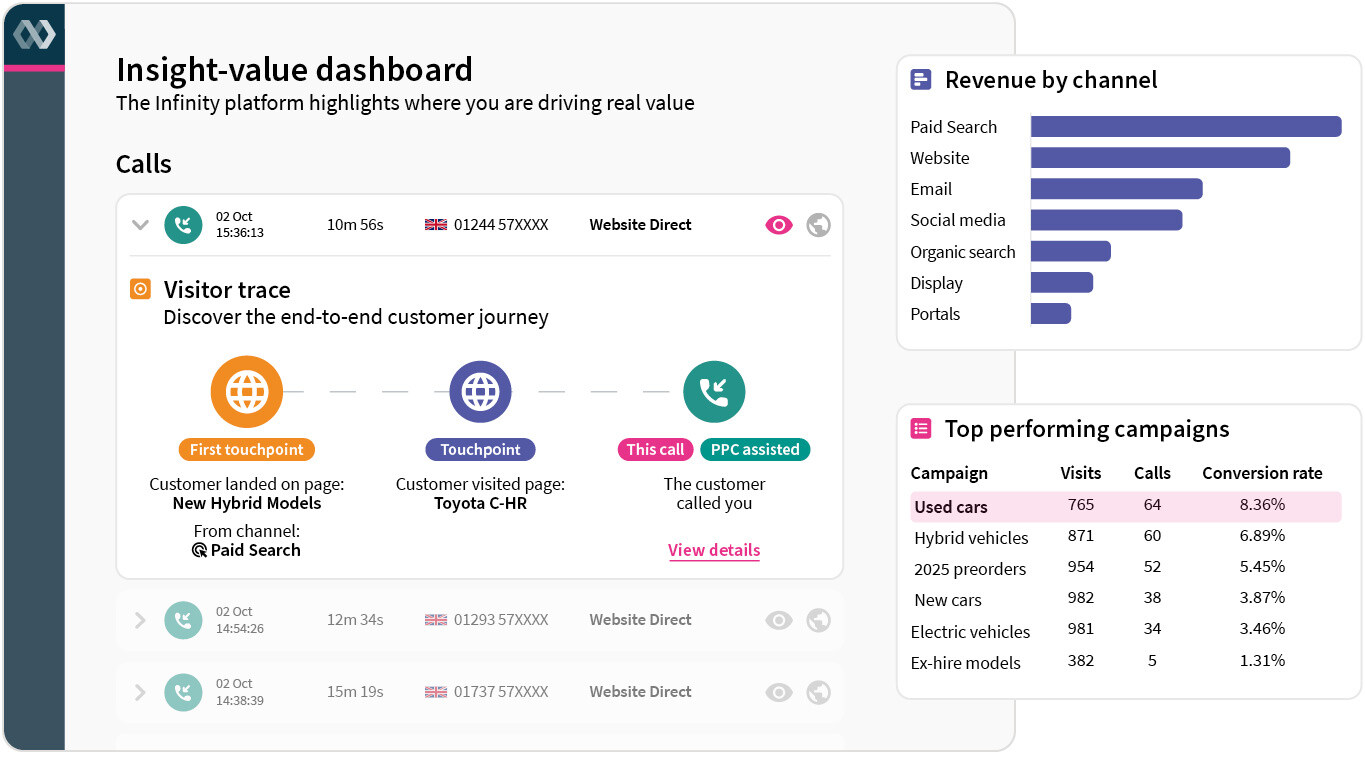This screenshot has height=758, width=1365.
Task: Click the inbound call icon for 14:54:26
Action: click(183, 620)
